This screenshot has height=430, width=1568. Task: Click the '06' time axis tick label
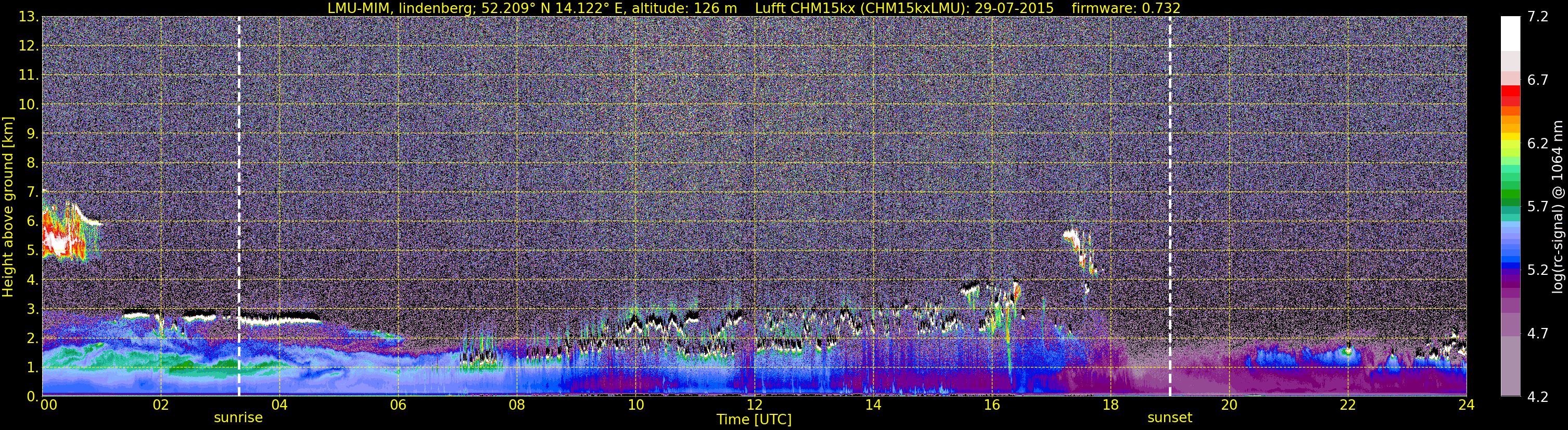tap(398, 406)
